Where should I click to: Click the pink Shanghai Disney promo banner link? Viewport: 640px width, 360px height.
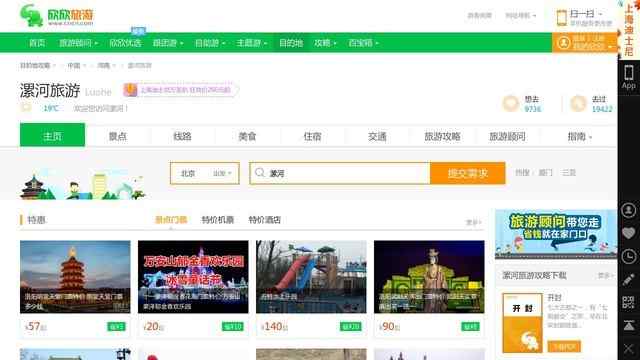tap(186, 90)
